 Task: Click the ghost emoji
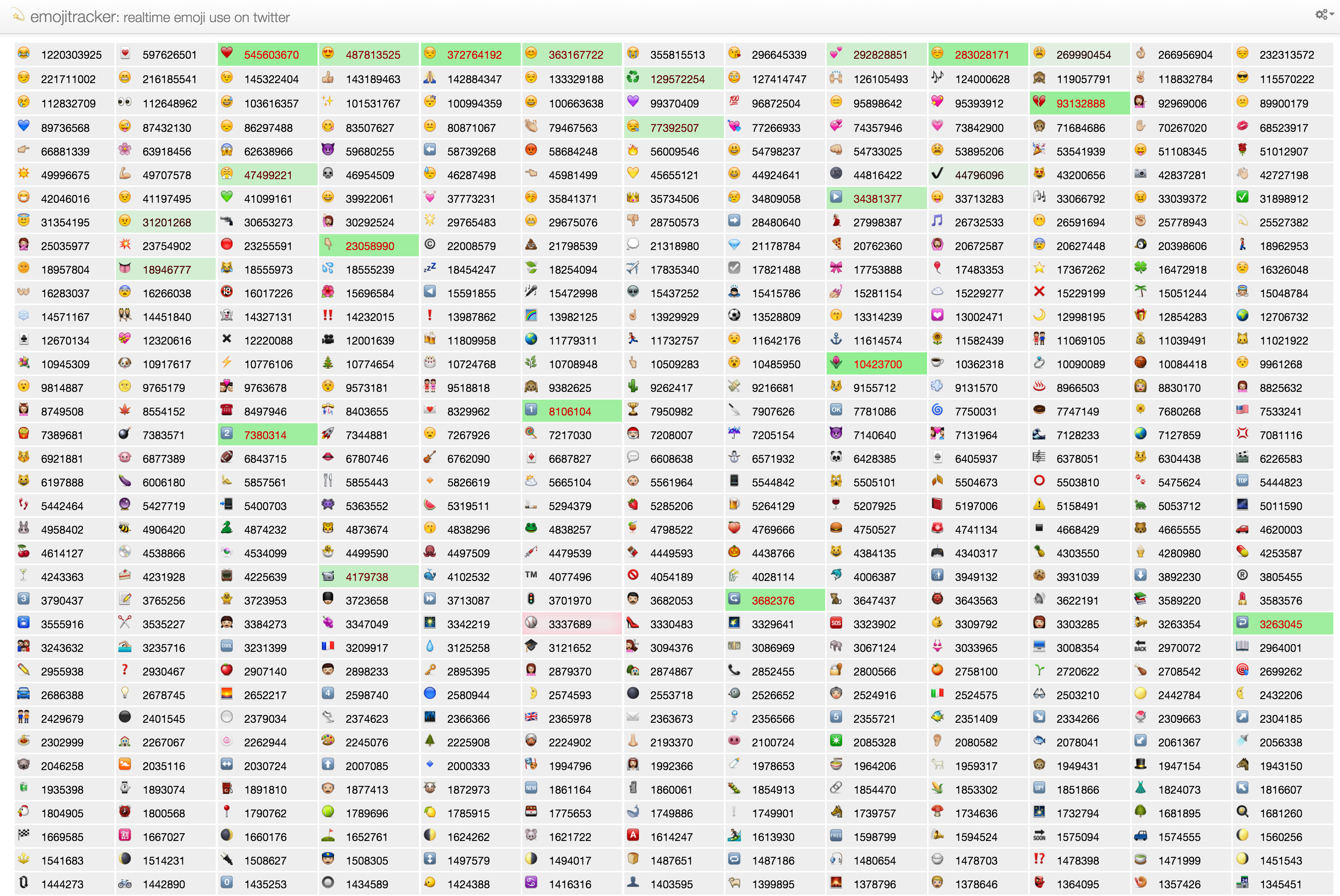[x=228, y=316]
